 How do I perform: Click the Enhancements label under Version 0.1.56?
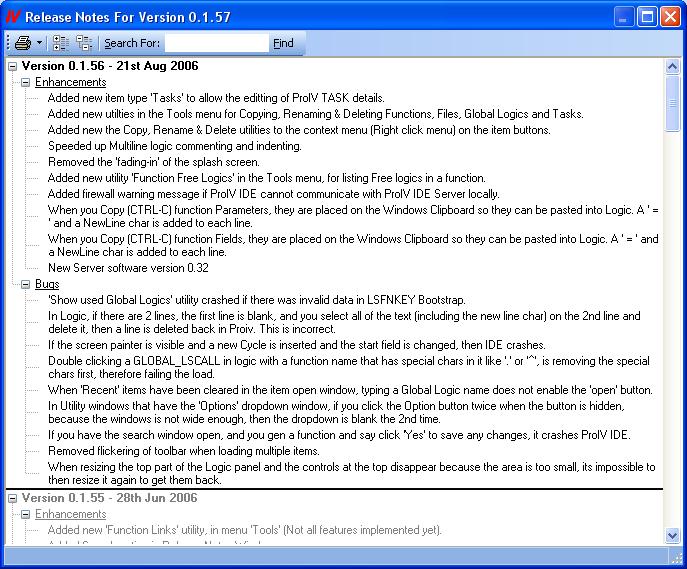click(71, 82)
